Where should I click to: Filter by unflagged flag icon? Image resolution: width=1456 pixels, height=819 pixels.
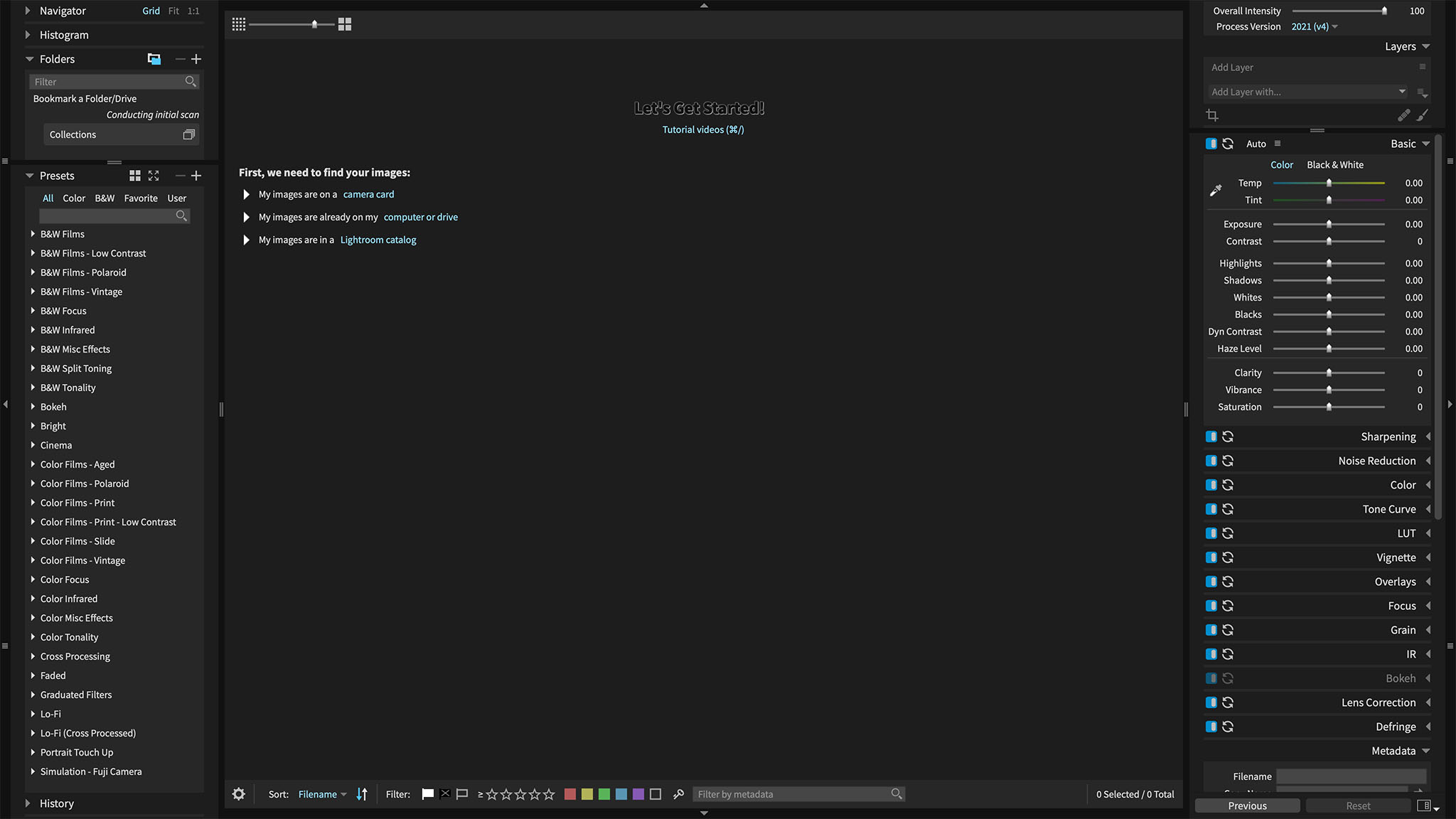click(462, 794)
